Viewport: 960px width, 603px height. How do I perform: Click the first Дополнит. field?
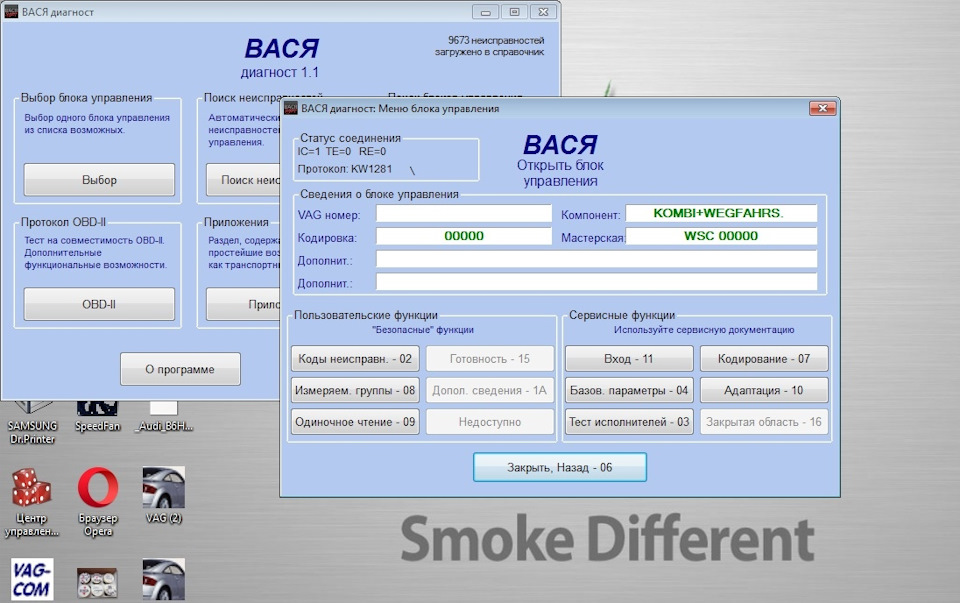click(596, 259)
